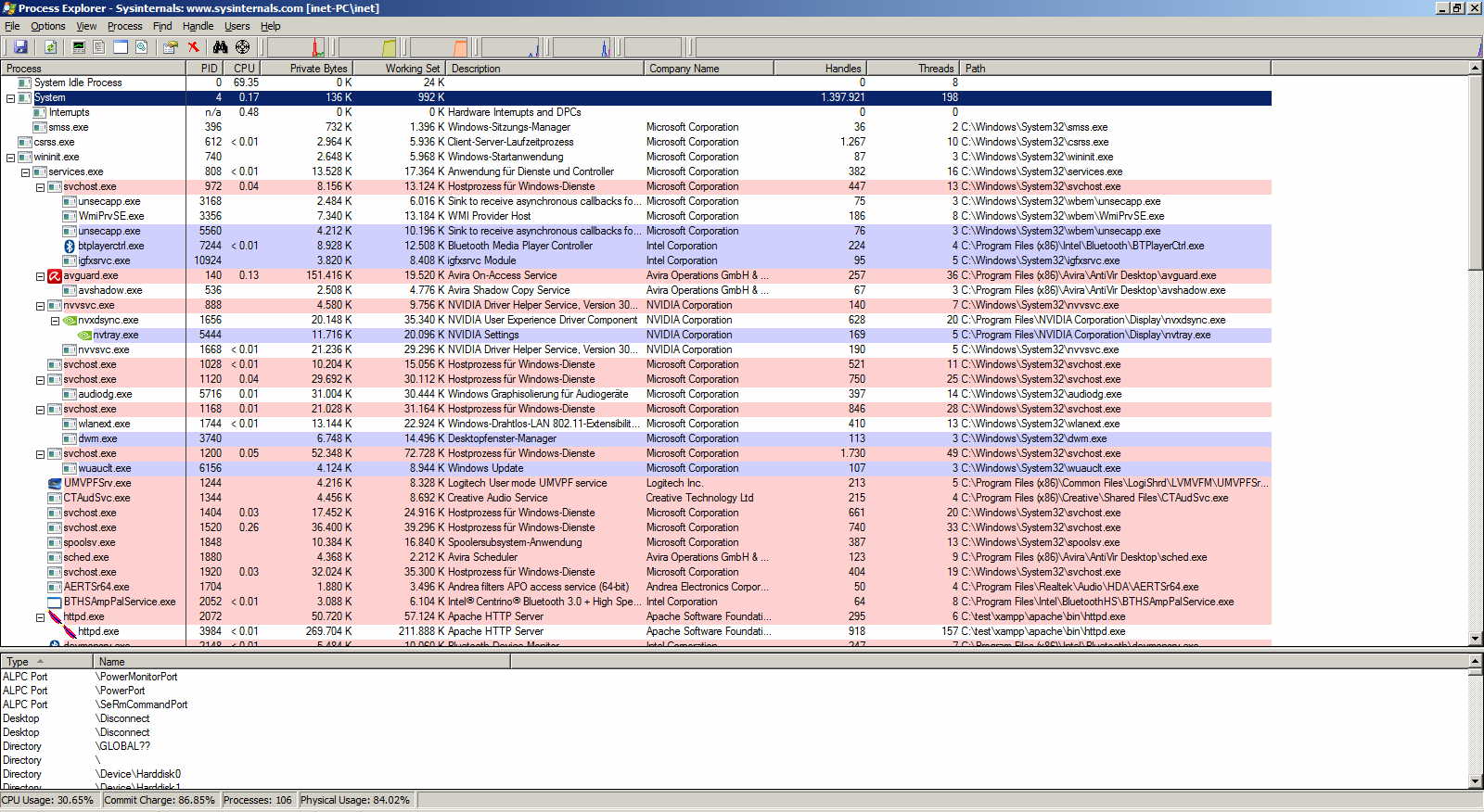Image resolution: width=1484 pixels, height=812 pixels.
Task: Collapse the System process tree node
Action: pyautogui.click(x=10, y=97)
